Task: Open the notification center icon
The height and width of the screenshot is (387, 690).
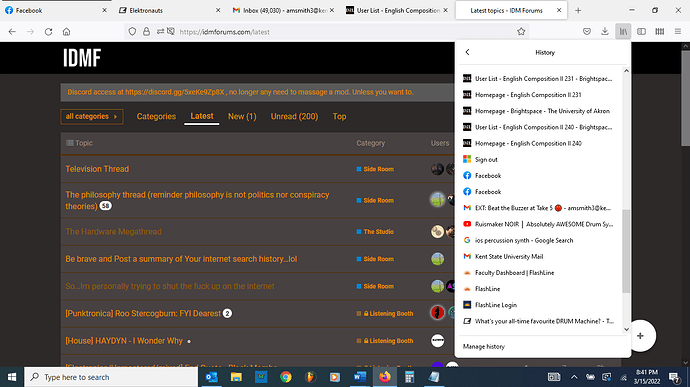Action: [x=673, y=377]
